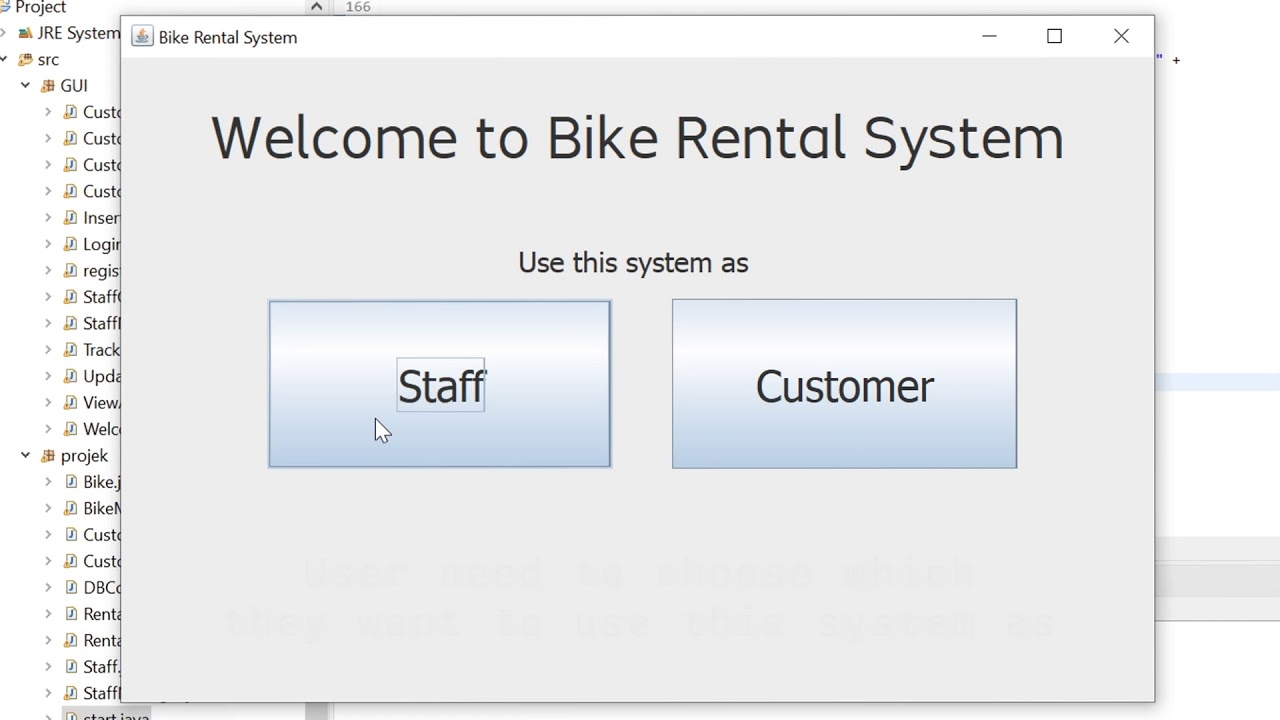
Task: Click the 'Use this system as' label
Action: (x=633, y=263)
